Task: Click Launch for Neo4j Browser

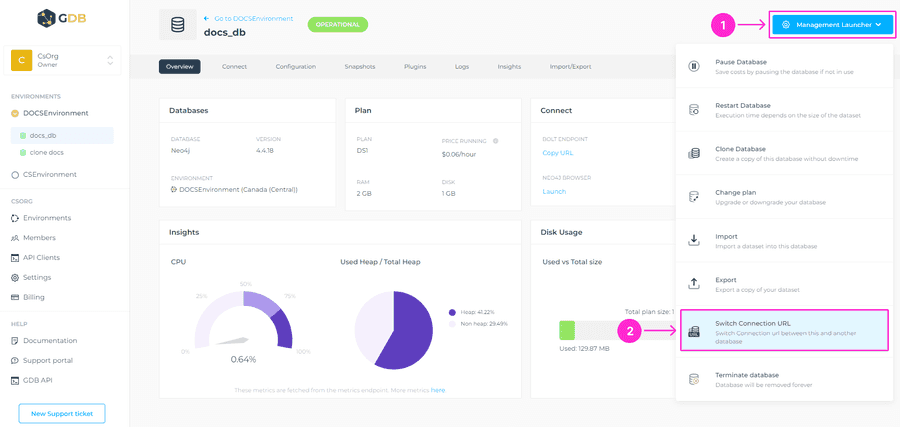Action: coord(554,191)
